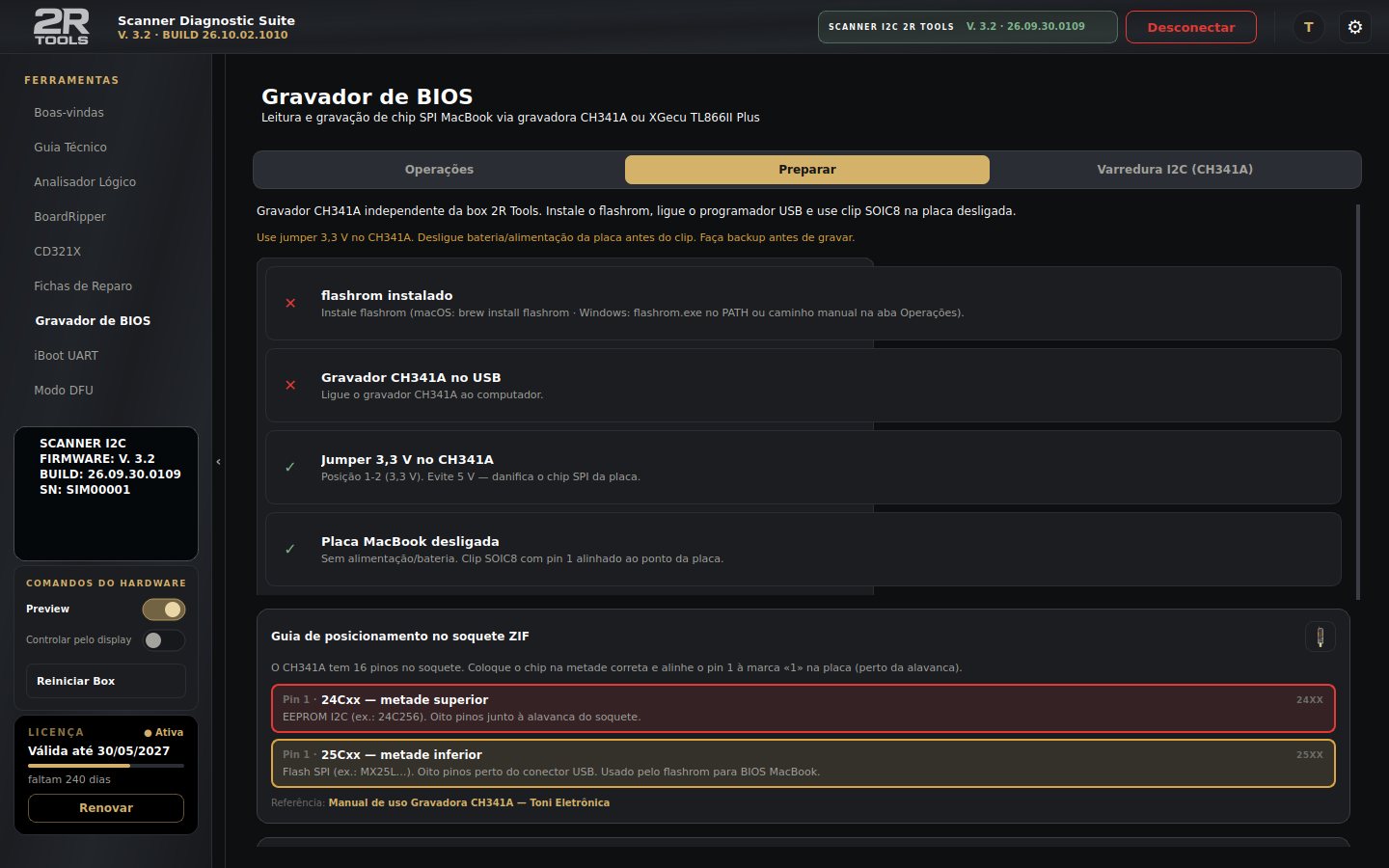1389x868 pixels.
Task: Click the red X beside Gravador CH341A no USB
Action: click(x=290, y=385)
